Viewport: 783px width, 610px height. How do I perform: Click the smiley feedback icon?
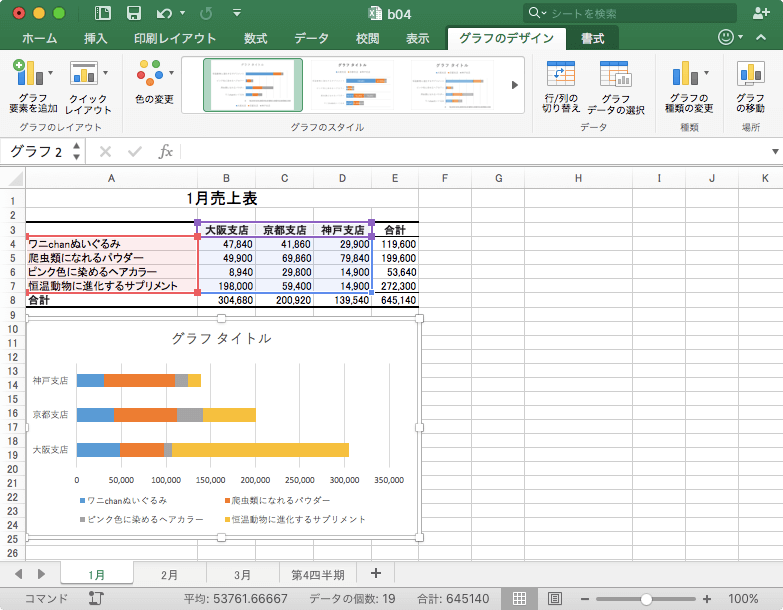[726, 36]
